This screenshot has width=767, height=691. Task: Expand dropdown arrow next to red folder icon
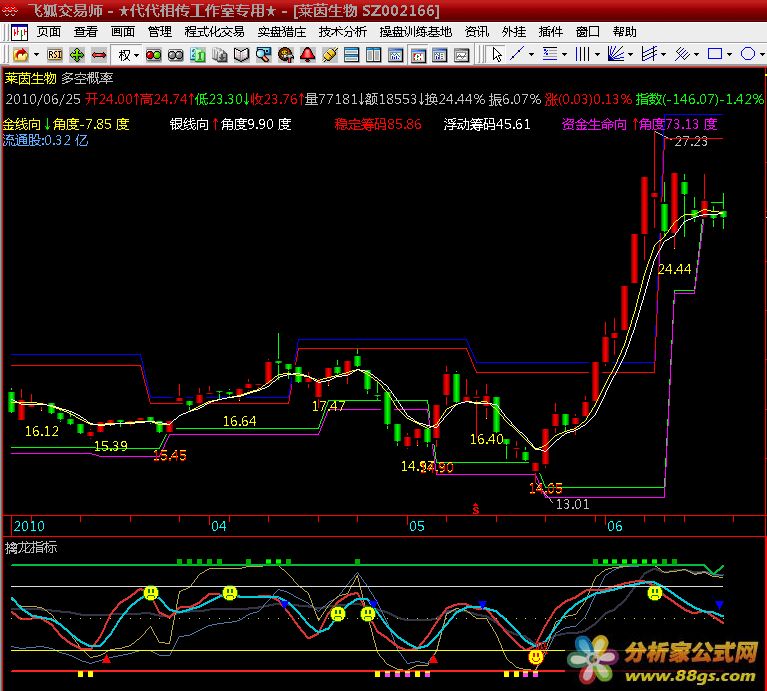coord(36,54)
